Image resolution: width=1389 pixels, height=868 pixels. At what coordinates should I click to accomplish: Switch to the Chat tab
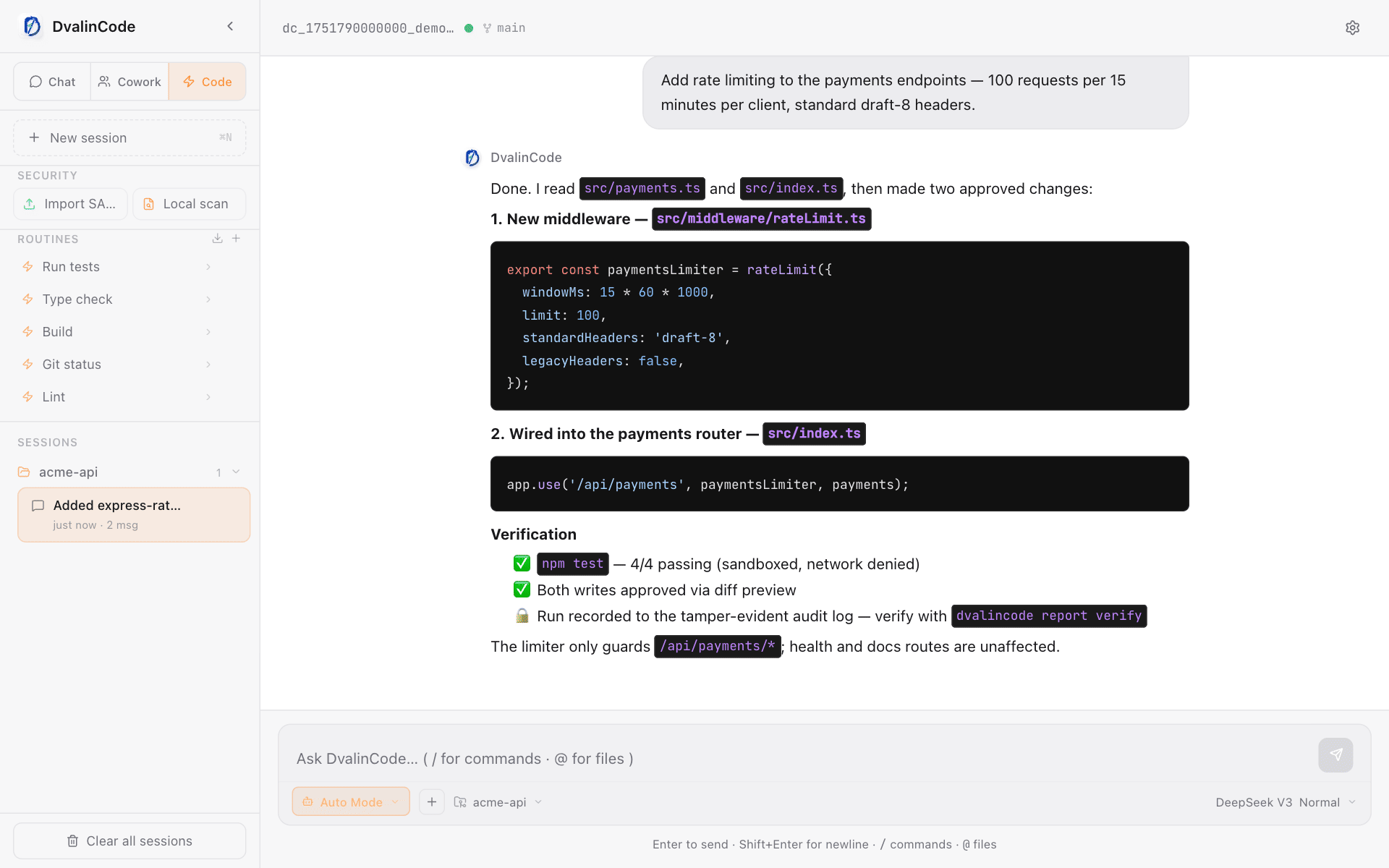coord(52,82)
